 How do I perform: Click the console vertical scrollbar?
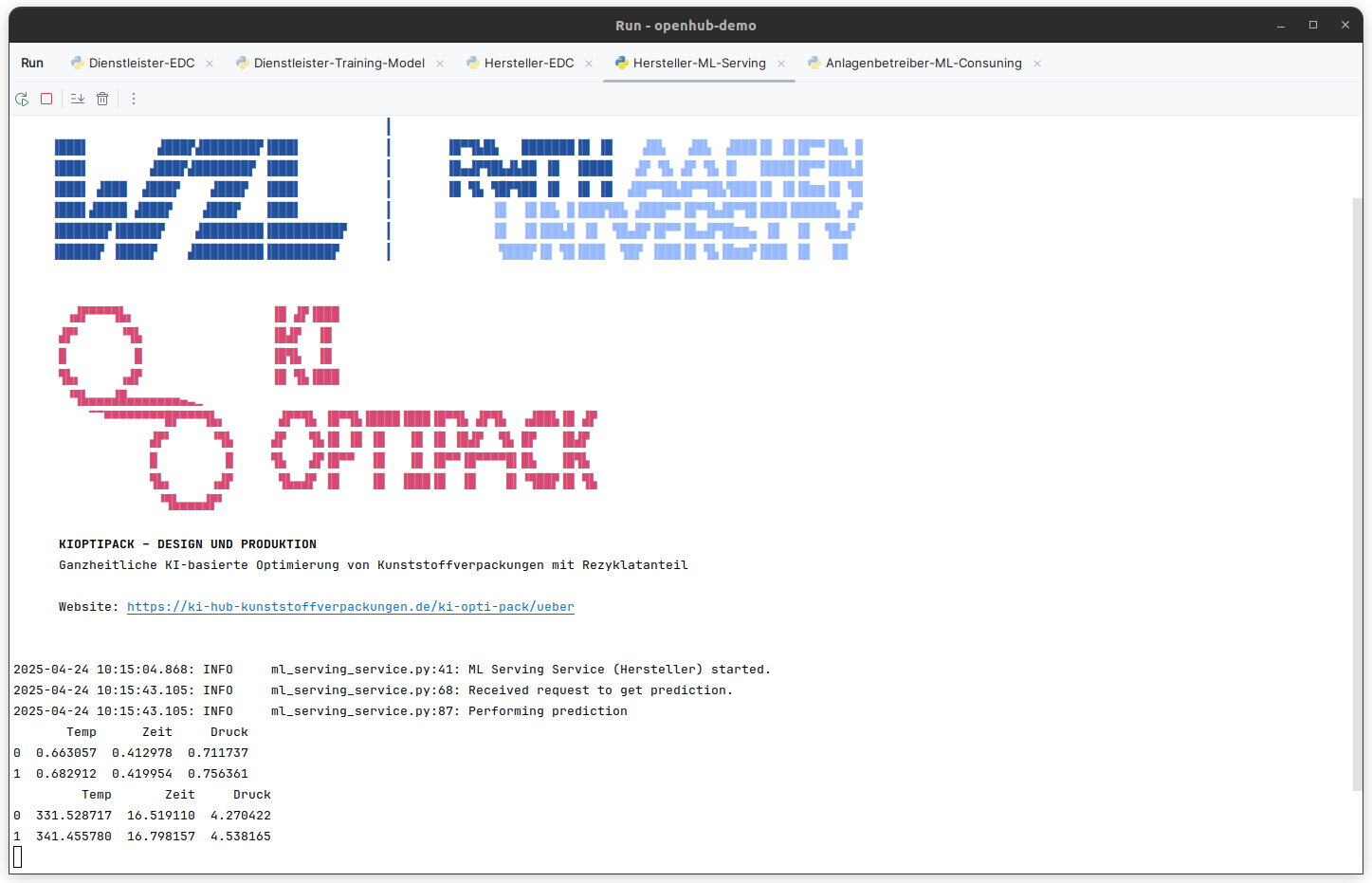pos(1357,493)
